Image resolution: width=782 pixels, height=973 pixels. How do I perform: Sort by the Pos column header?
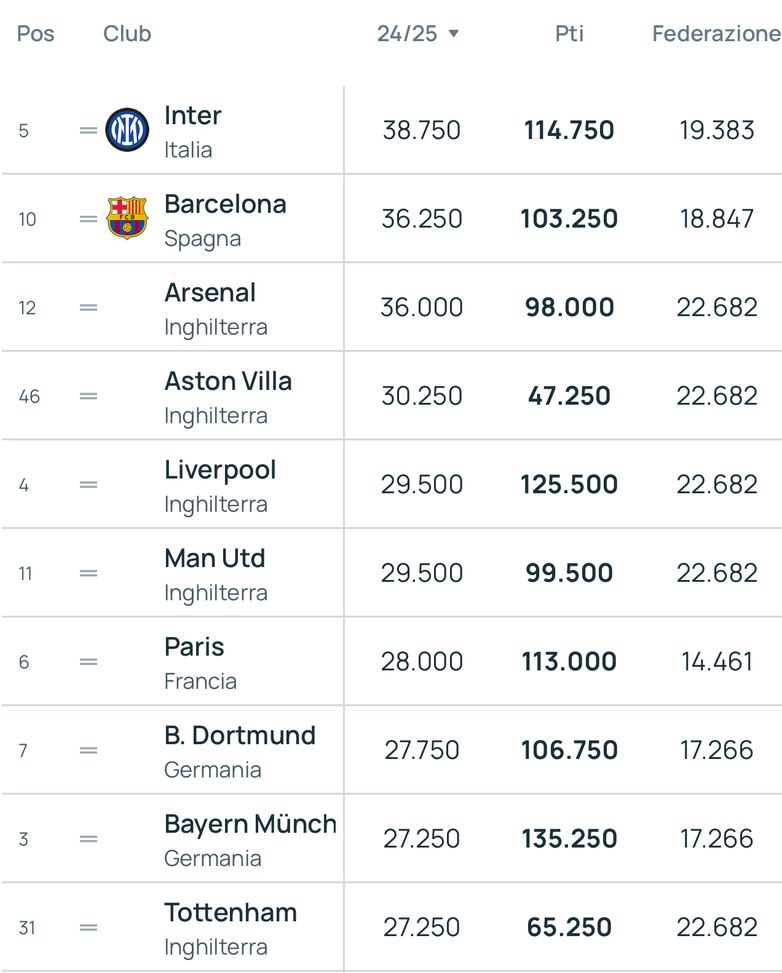click(36, 33)
